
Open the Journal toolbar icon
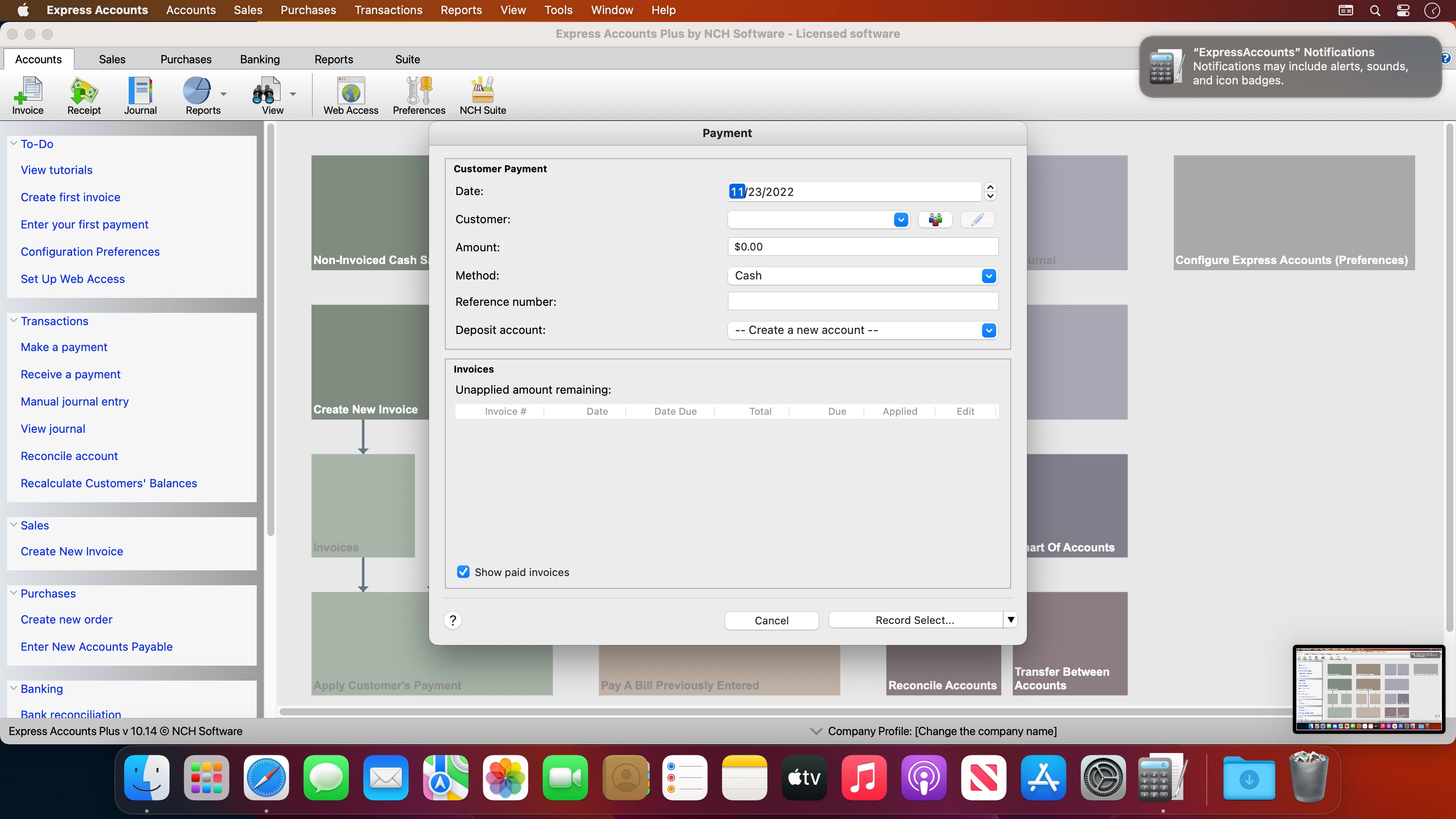click(140, 95)
